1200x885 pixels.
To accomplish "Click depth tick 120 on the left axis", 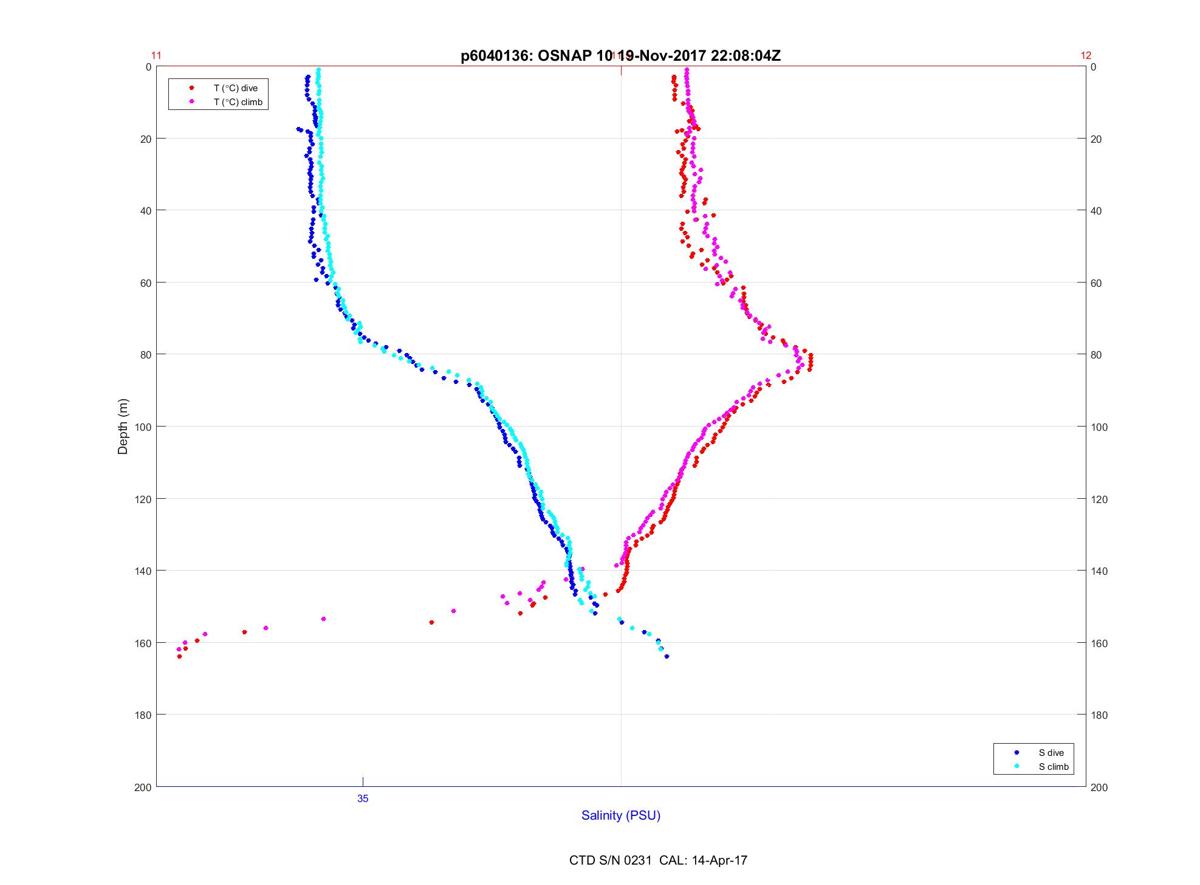I will click(142, 499).
